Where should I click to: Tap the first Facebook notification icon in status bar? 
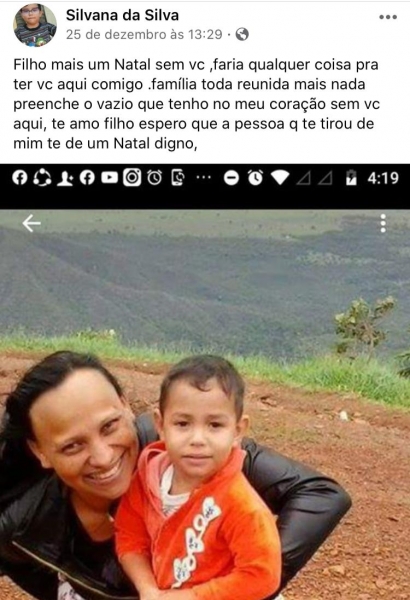(x=20, y=178)
